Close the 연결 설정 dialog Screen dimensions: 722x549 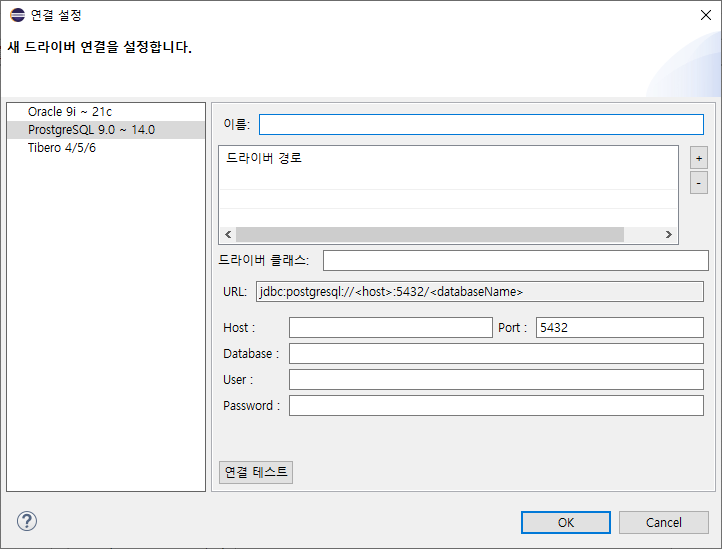(705, 15)
